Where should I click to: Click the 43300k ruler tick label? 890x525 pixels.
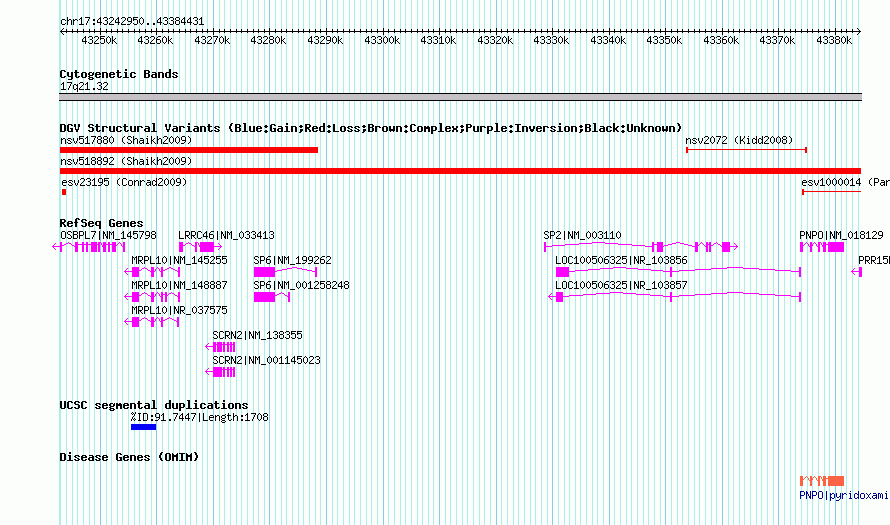pos(382,40)
